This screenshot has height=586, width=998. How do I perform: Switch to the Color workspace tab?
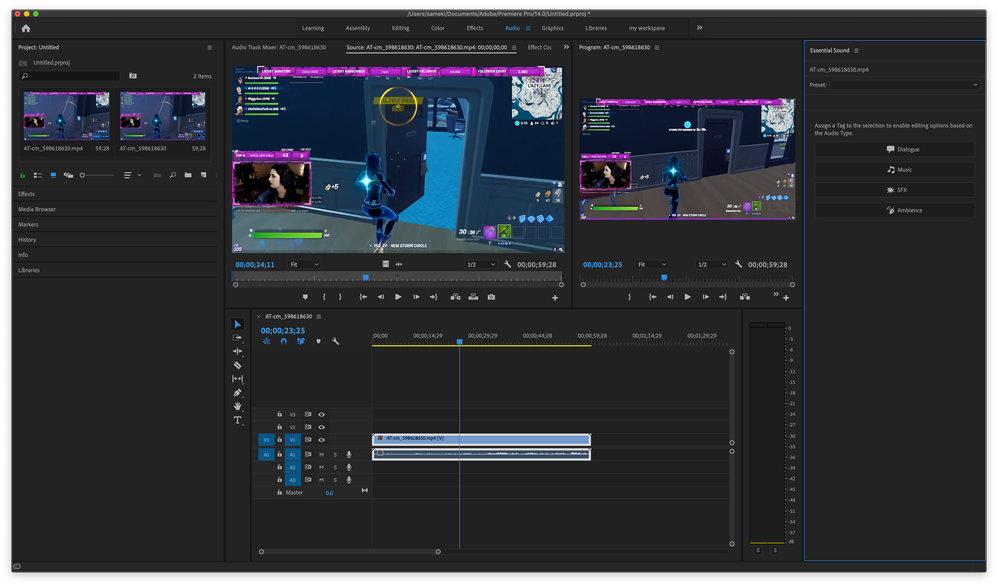(437, 28)
